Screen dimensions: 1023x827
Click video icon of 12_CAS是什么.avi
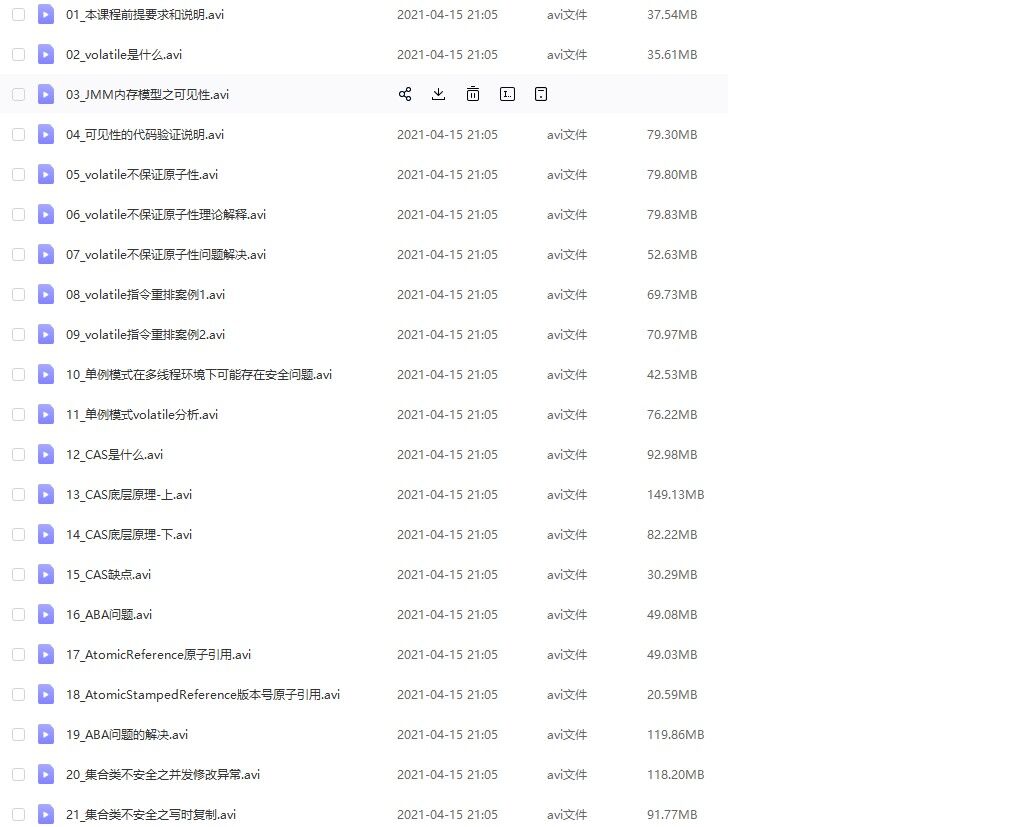[x=46, y=454]
